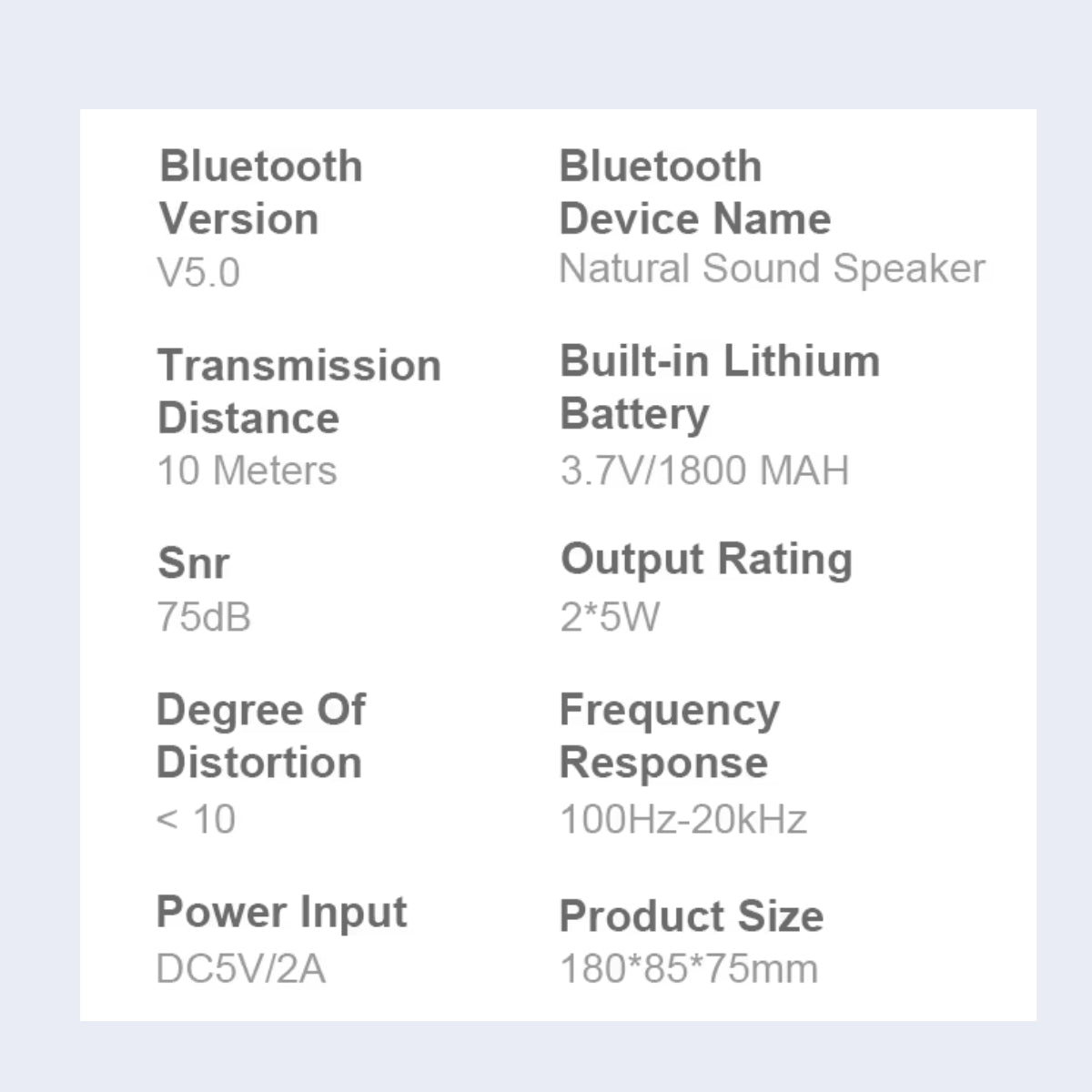This screenshot has width=1092, height=1092.
Task: Select the 2*5W value
Action: click(x=610, y=617)
